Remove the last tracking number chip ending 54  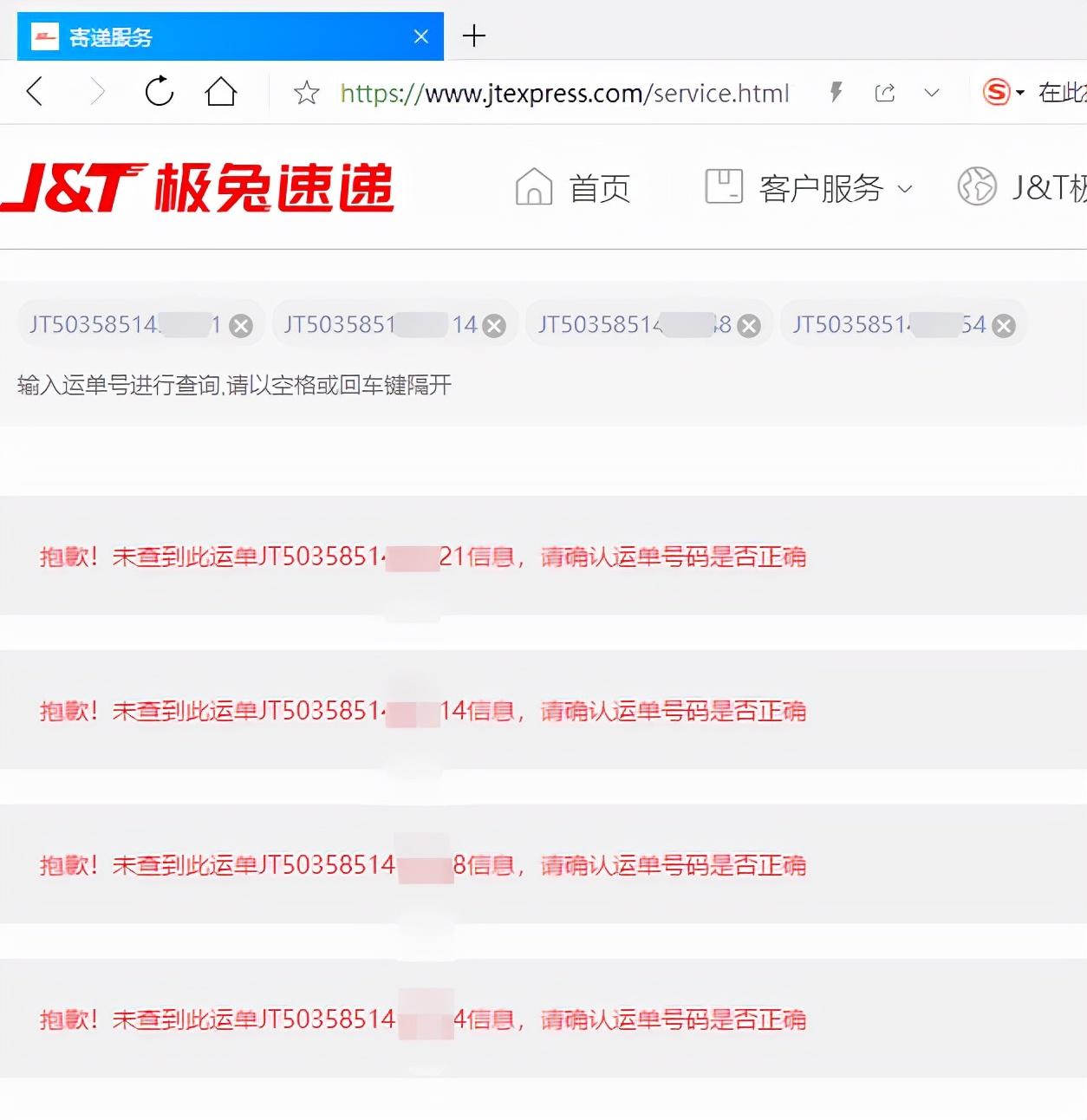click(x=1003, y=325)
